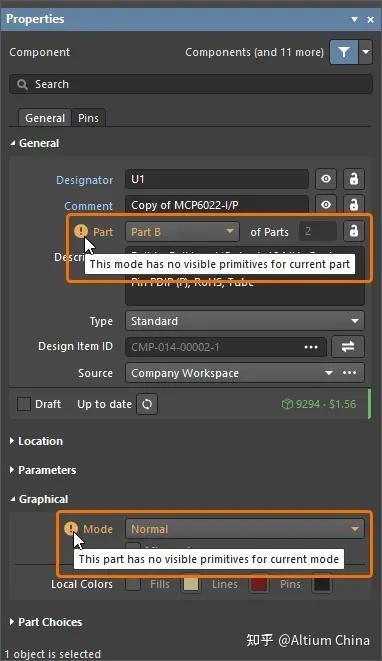Open the filter dropdown arrow
Image resolution: width=382 pixels, height=661 pixels.
[x=366, y=52]
